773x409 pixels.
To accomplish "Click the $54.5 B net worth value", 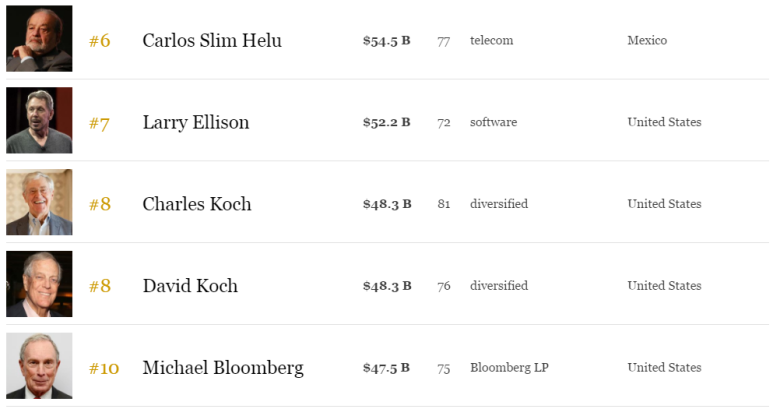I will point(386,41).
